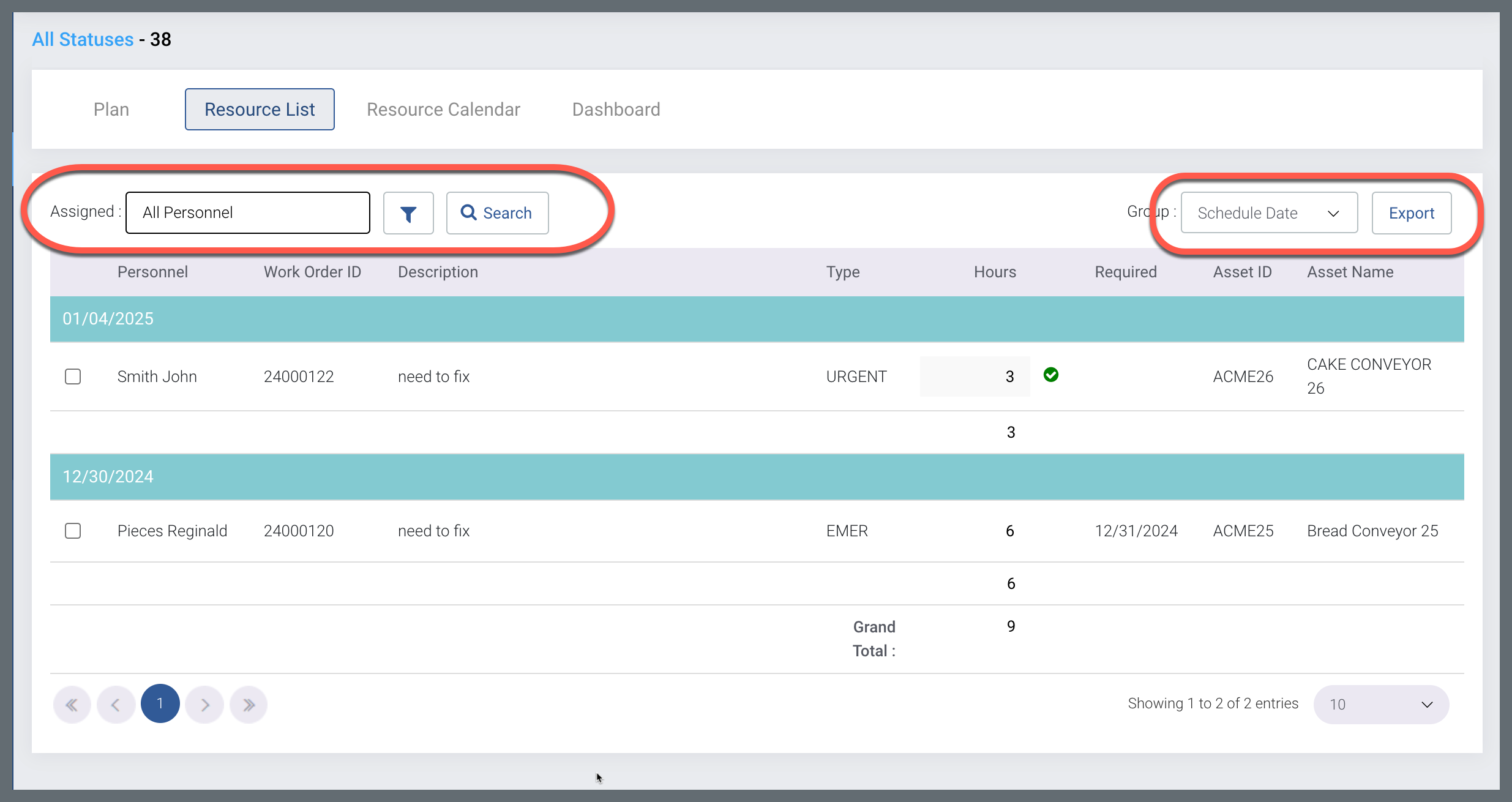Go to next page arrow
The height and width of the screenshot is (802, 1512).
204,705
